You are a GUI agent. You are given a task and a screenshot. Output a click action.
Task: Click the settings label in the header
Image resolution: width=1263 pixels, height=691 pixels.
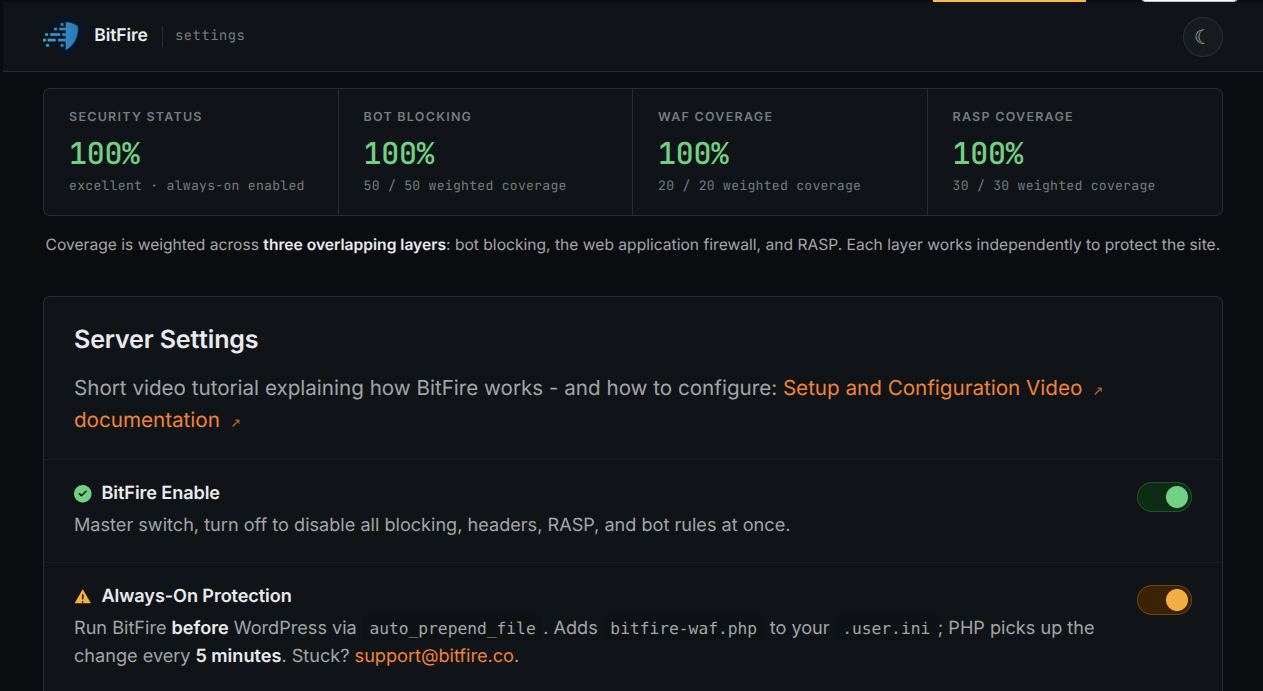point(210,35)
